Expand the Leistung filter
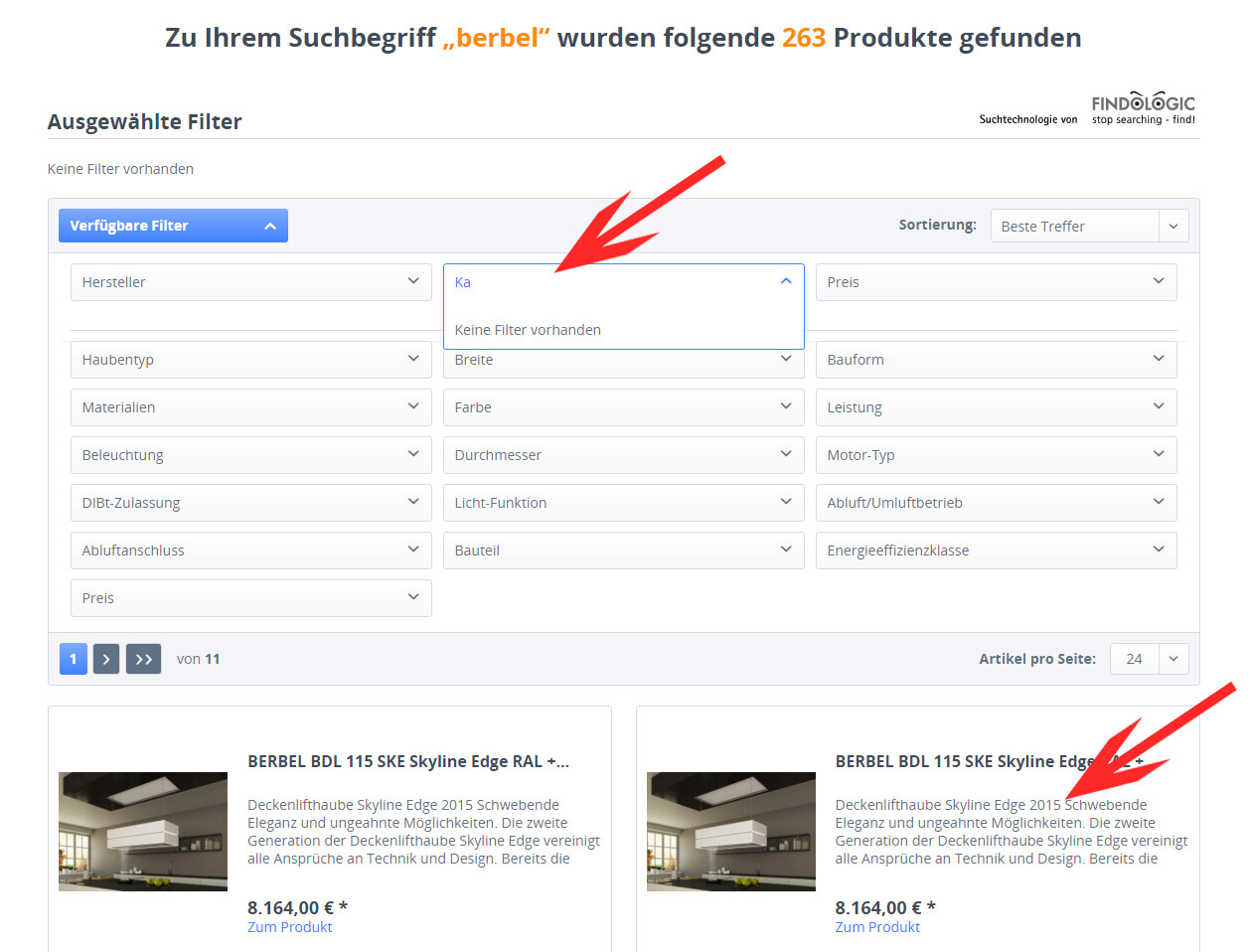Viewport: 1250px width, 952px height. coord(997,407)
